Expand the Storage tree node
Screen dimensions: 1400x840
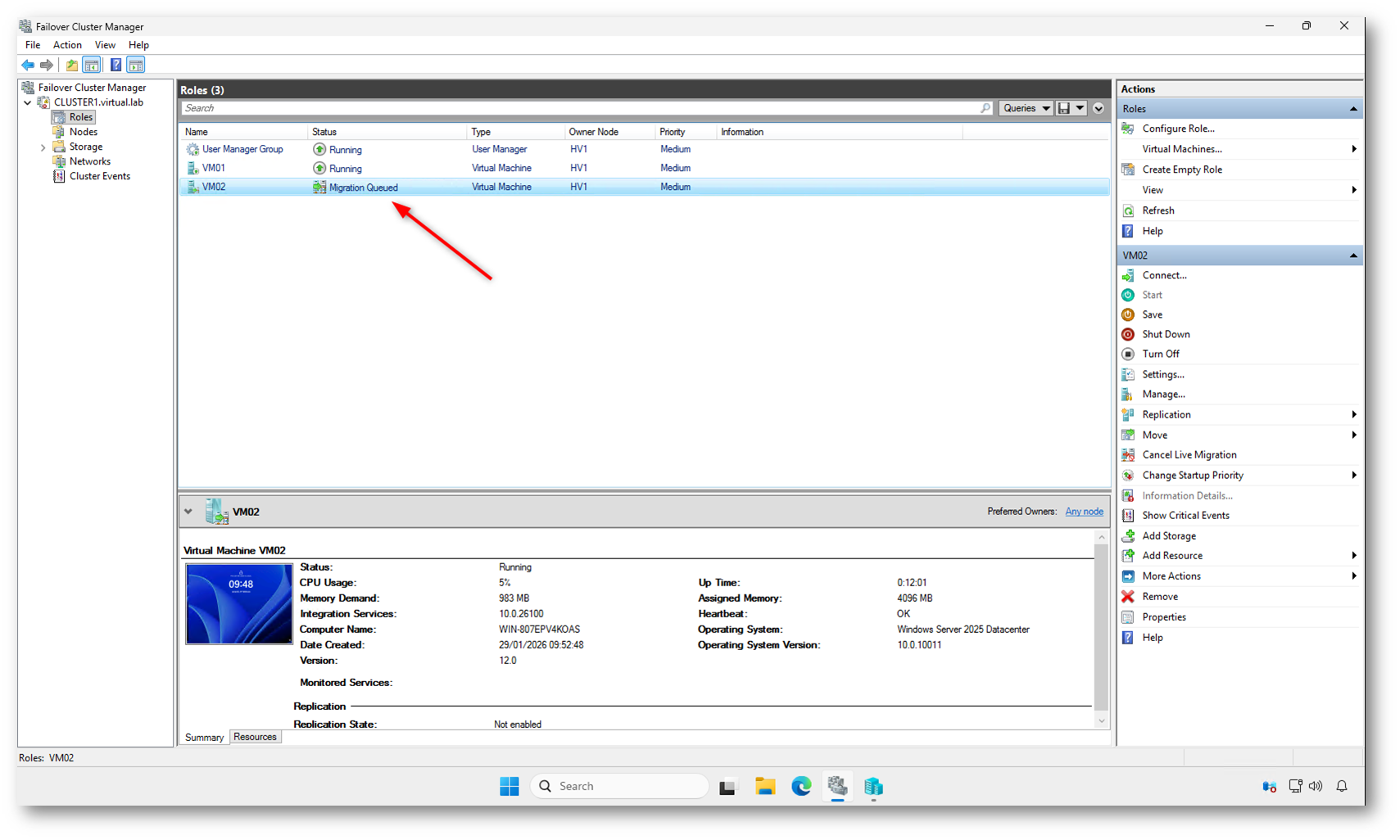click(x=43, y=147)
